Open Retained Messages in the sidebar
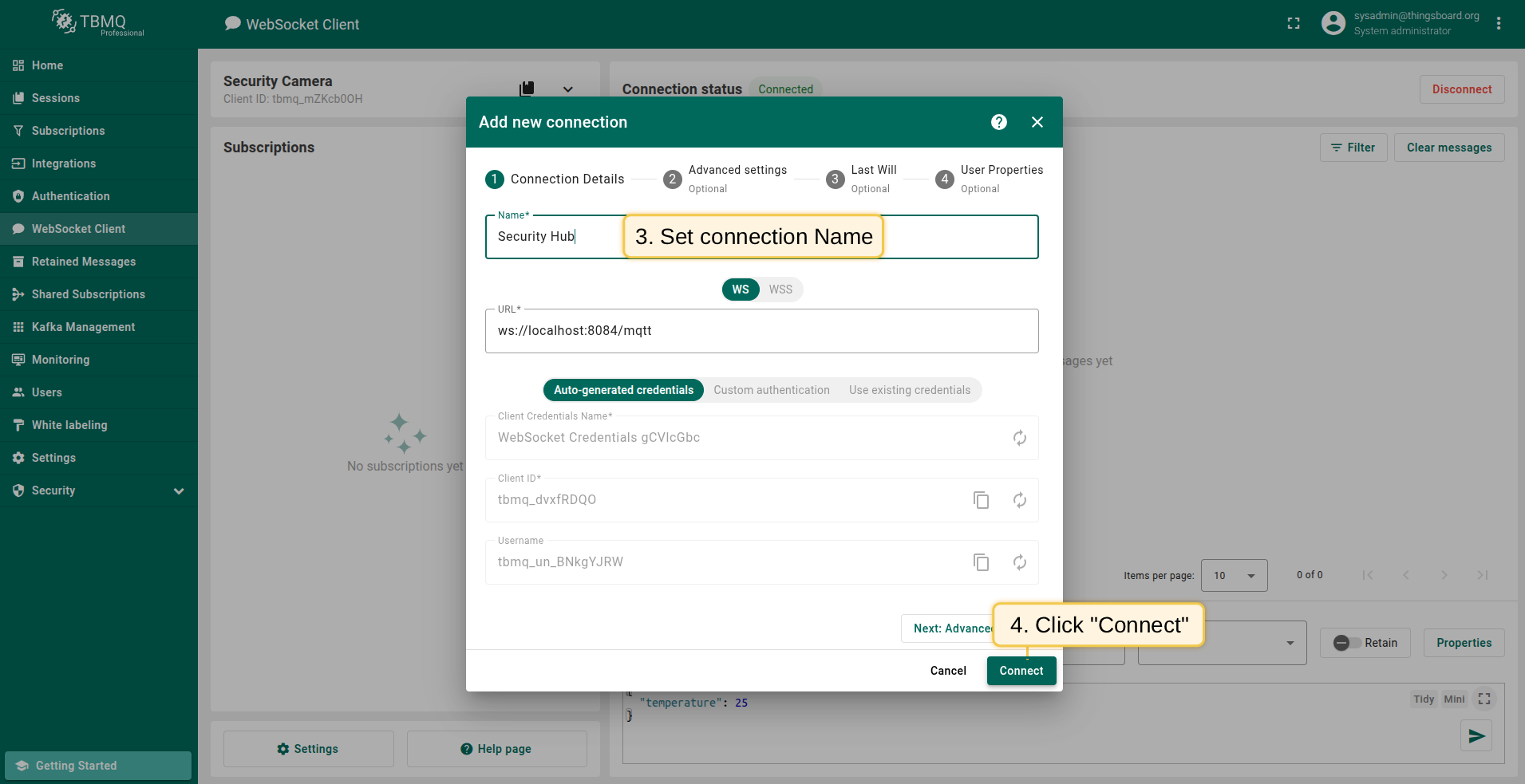 tap(84, 262)
